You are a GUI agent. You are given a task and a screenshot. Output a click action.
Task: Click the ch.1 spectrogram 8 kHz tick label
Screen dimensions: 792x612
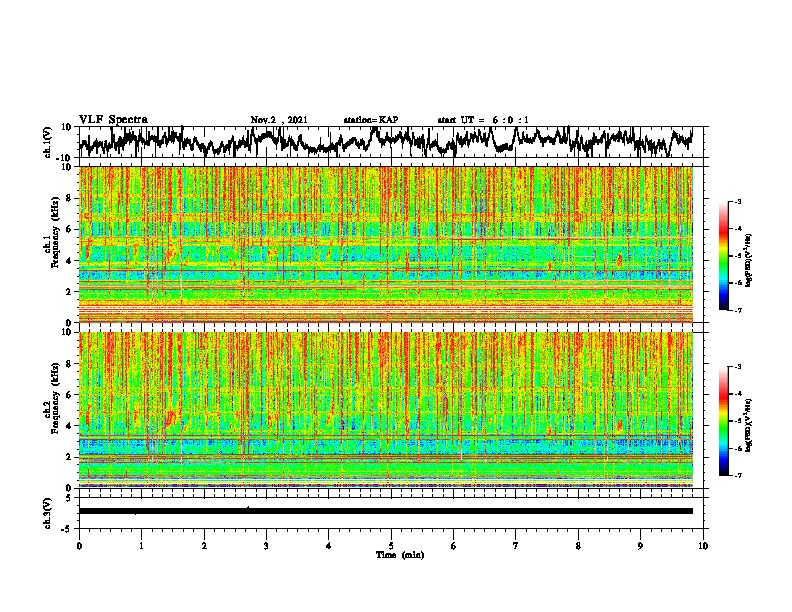coord(69,198)
